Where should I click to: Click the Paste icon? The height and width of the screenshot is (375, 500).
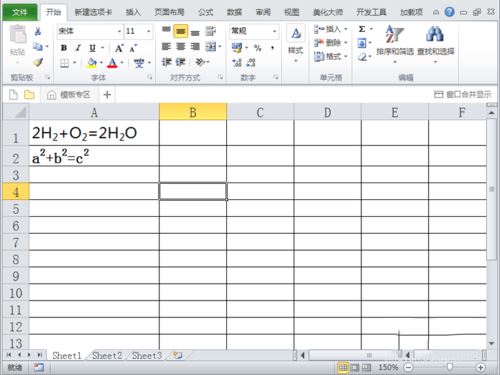click(17, 34)
